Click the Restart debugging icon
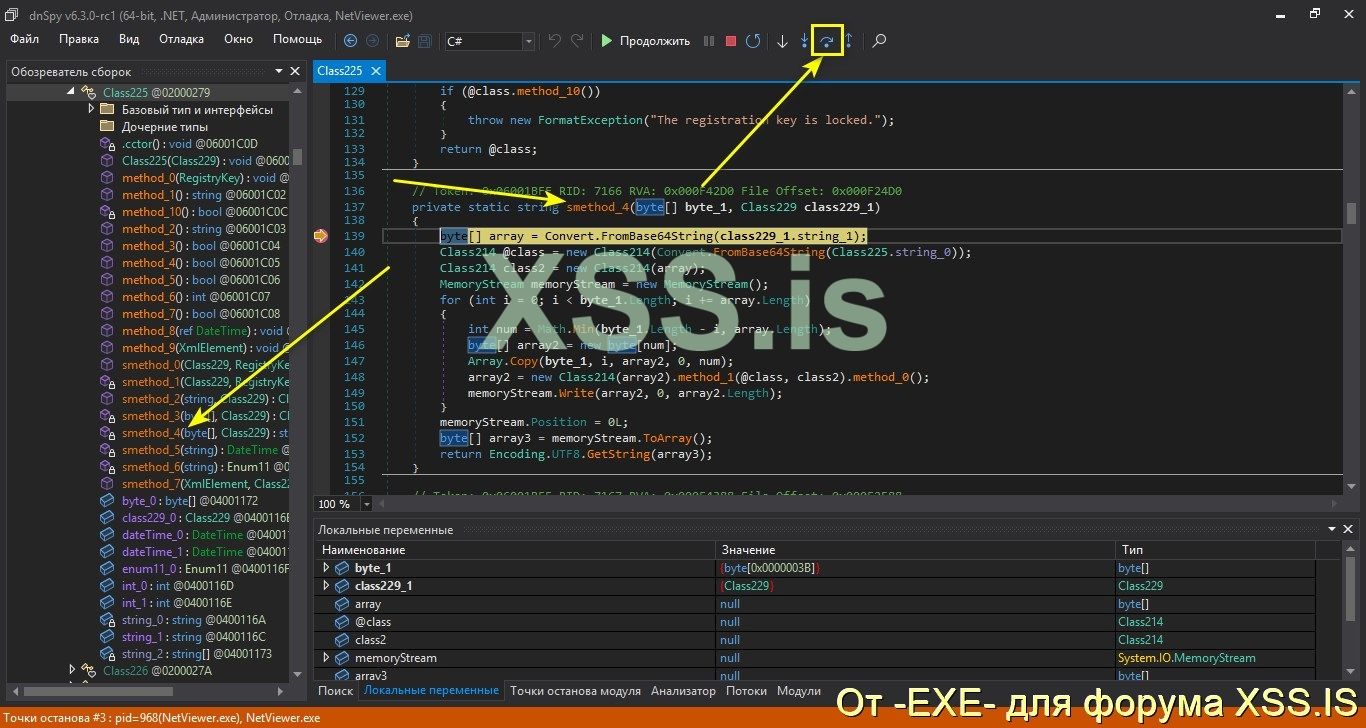 click(753, 41)
